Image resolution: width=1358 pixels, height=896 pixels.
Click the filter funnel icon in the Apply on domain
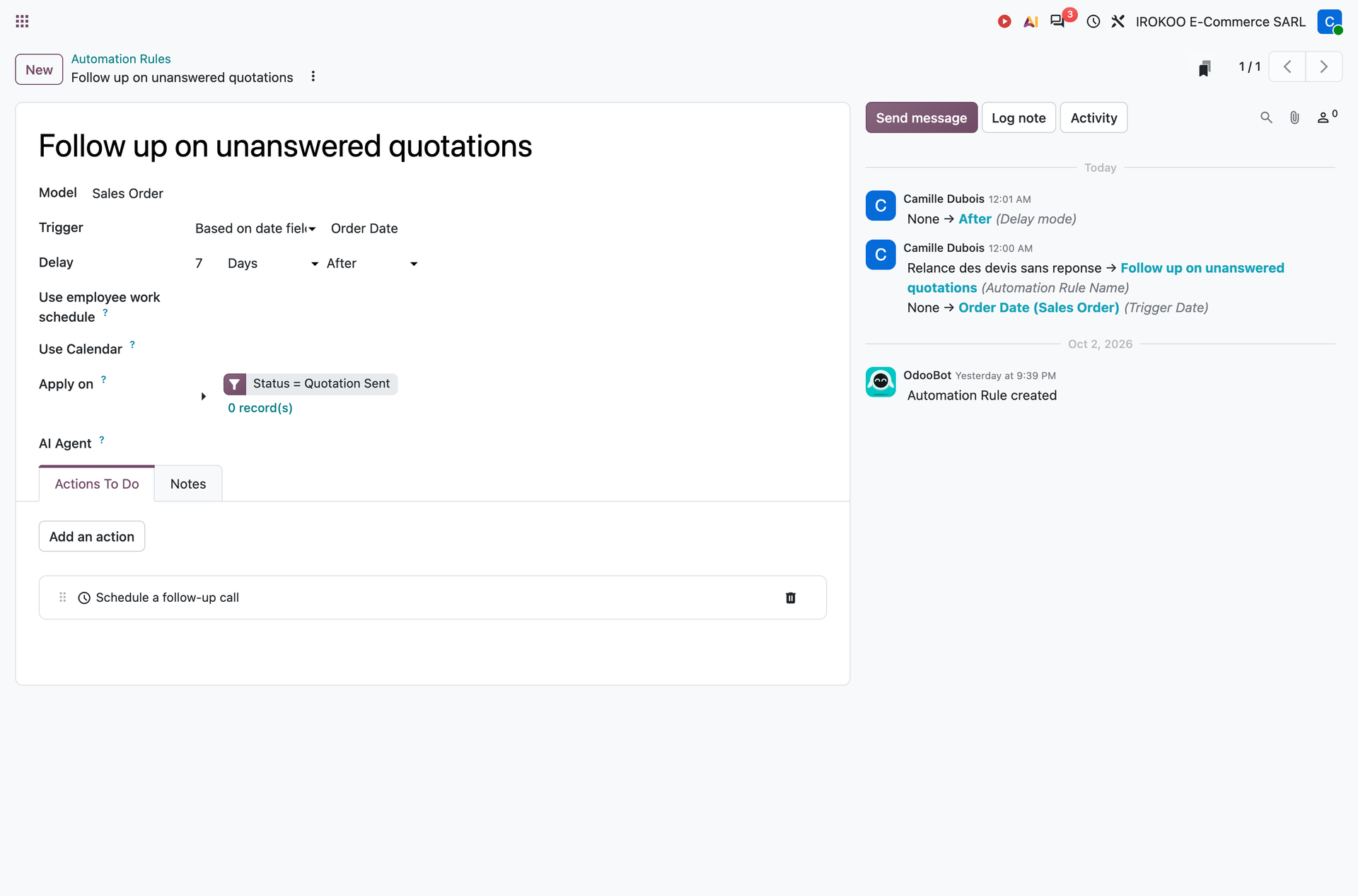235,384
